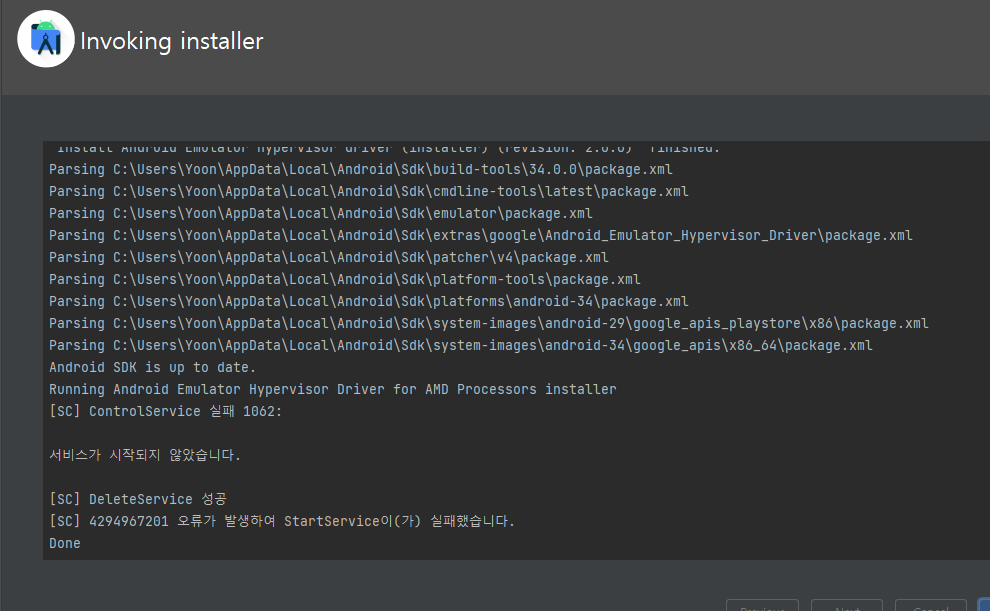The height and width of the screenshot is (611, 990).
Task: Click the '4294967201' StartService error line
Action: (x=282, y=521)
